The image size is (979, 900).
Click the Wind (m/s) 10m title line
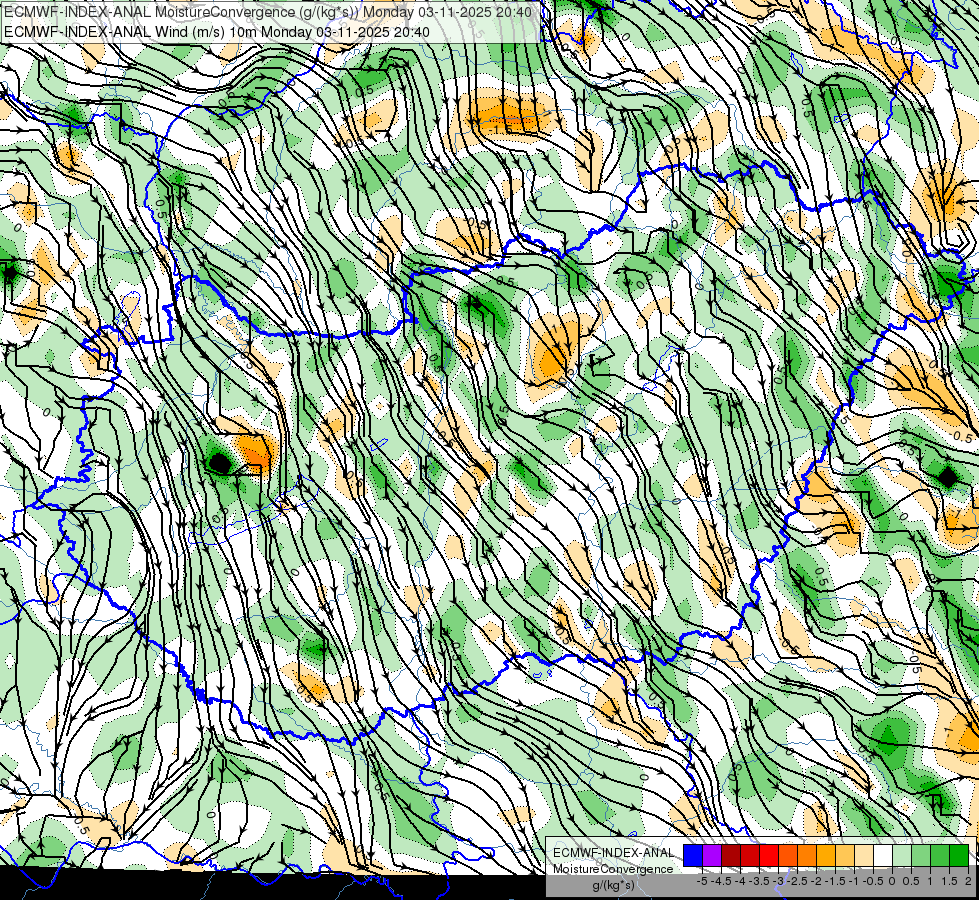point(216,31)
